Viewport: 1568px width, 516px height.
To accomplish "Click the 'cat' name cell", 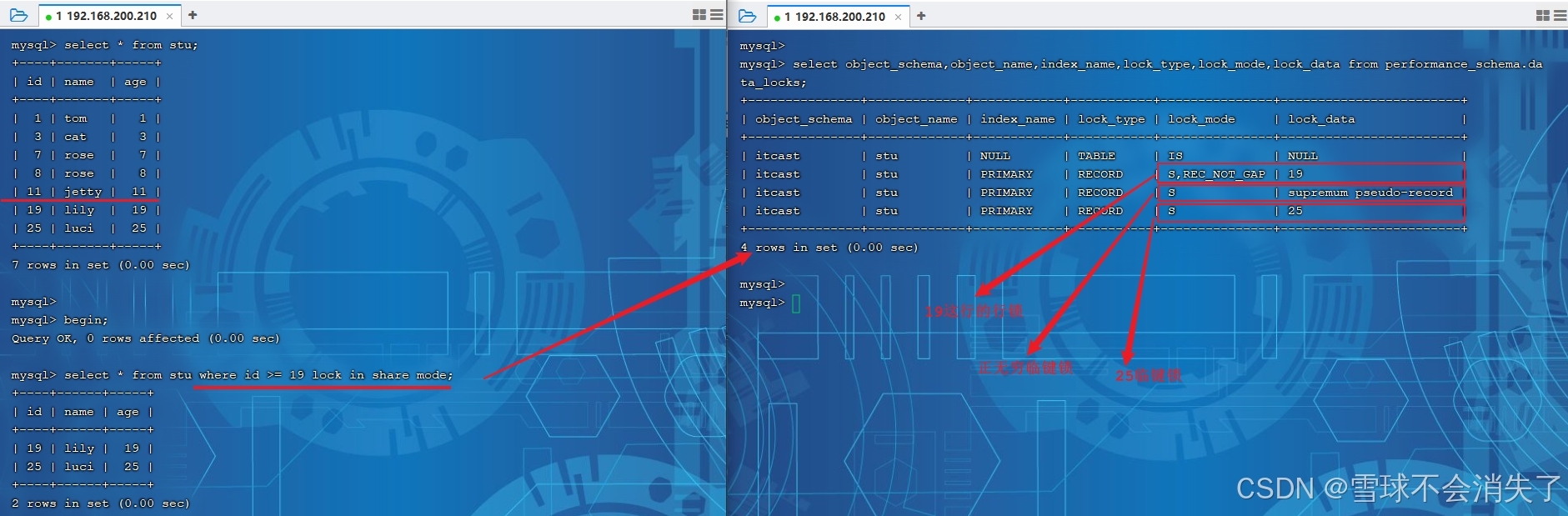I will (x=75, y=137).
